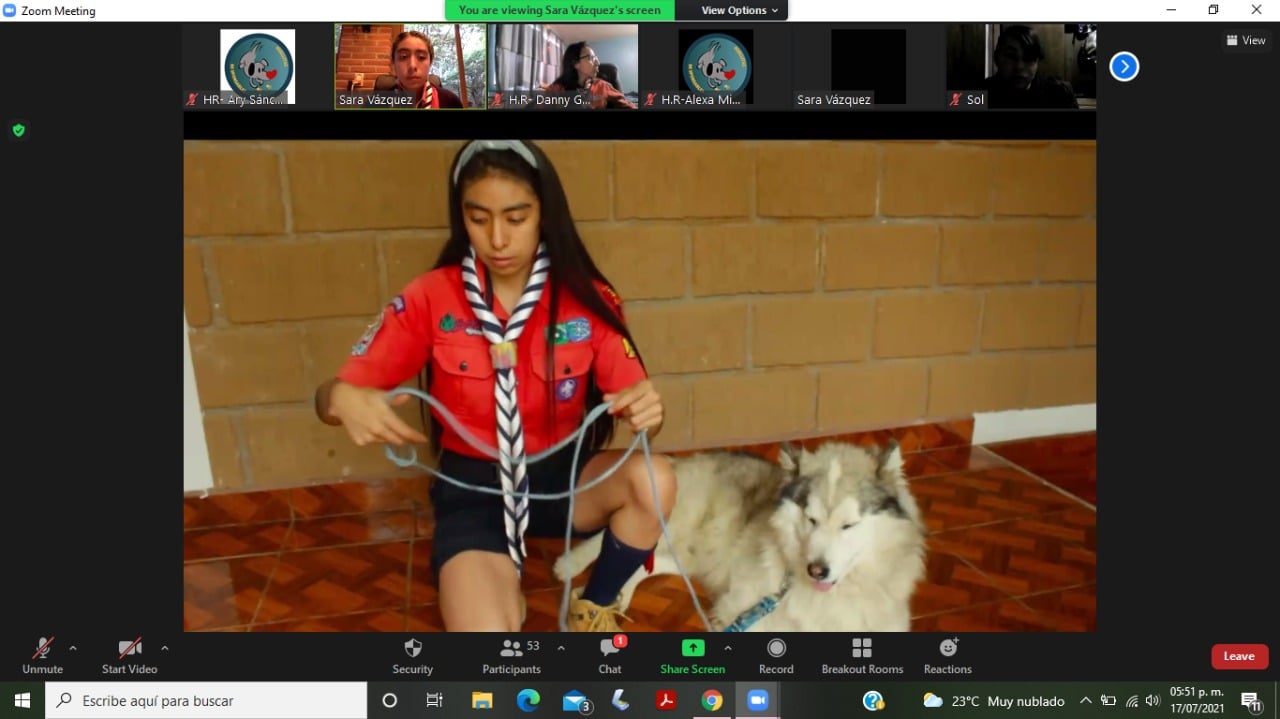Image resolution: width=1280 pixels, height=719 pixels.
Task: Show next participants with the blue arrow
Action: click(1124, 66)
